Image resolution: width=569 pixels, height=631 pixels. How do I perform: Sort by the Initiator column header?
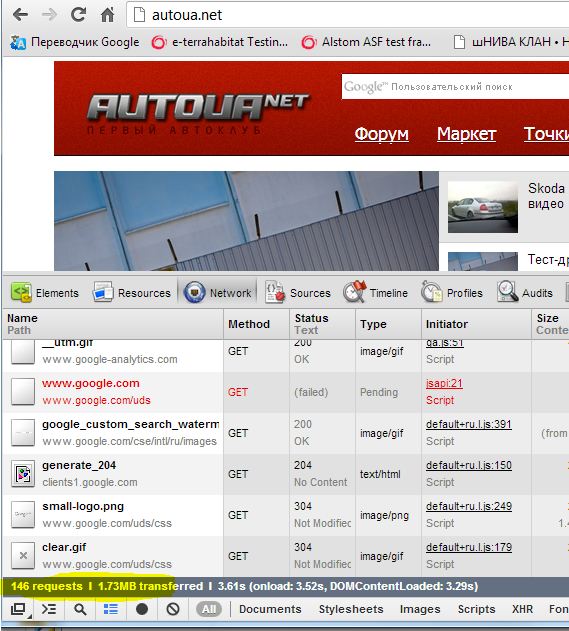pos(476,324)
